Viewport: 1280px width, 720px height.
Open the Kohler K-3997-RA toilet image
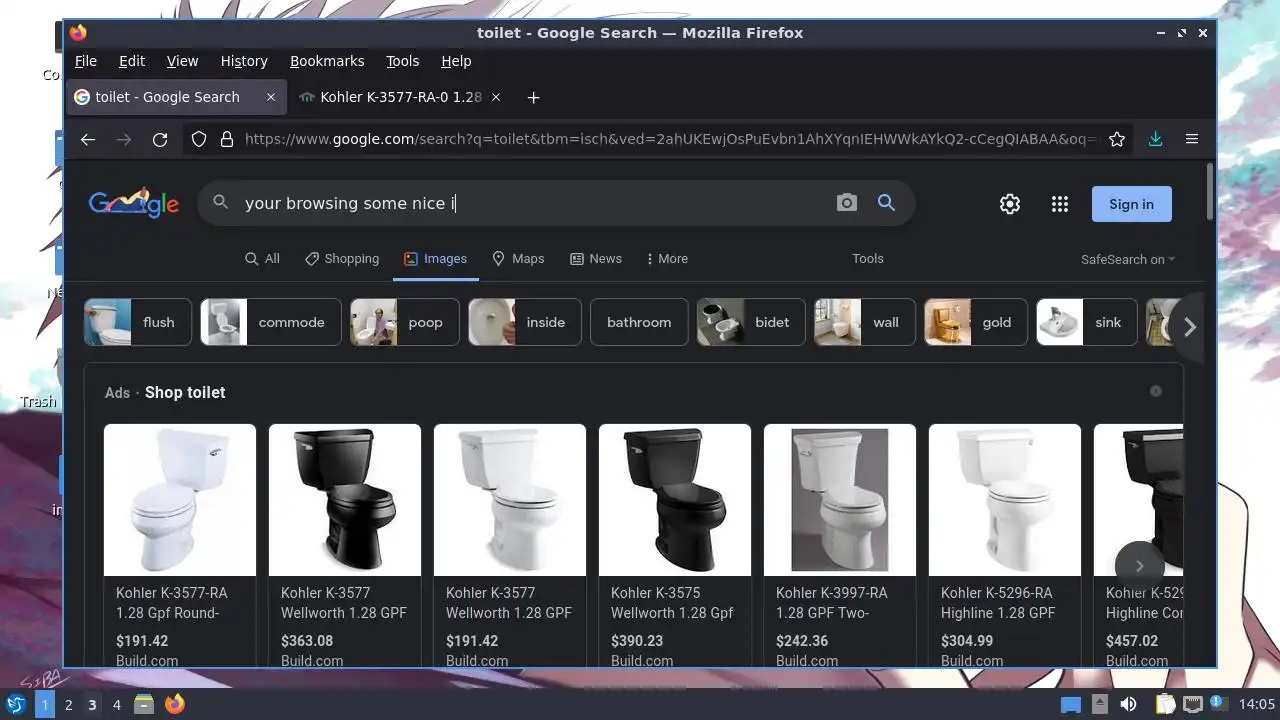pyautogui.click(x=840, y=500)
